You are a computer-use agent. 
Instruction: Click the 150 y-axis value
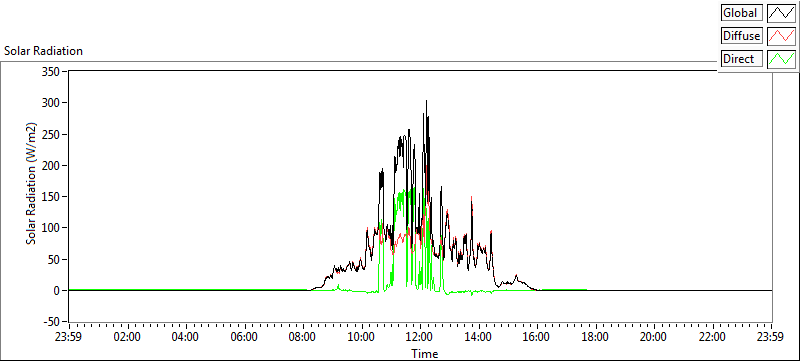pos(52,197)
